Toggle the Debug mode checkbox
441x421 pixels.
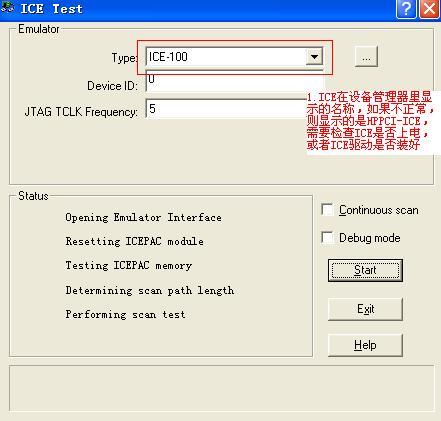tap(327, 238)
